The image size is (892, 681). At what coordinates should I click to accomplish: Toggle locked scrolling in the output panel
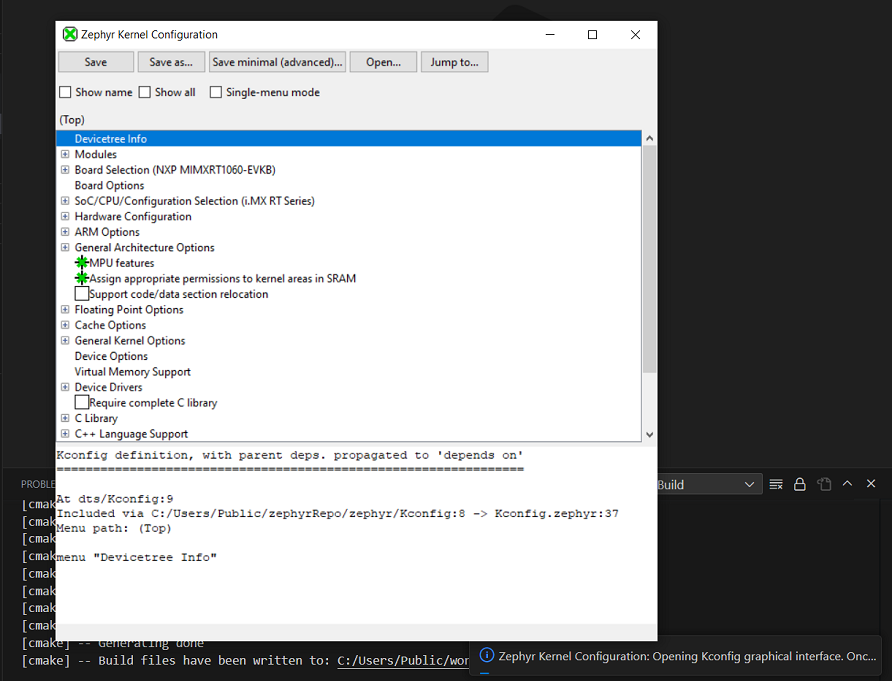tap(799, 483)
